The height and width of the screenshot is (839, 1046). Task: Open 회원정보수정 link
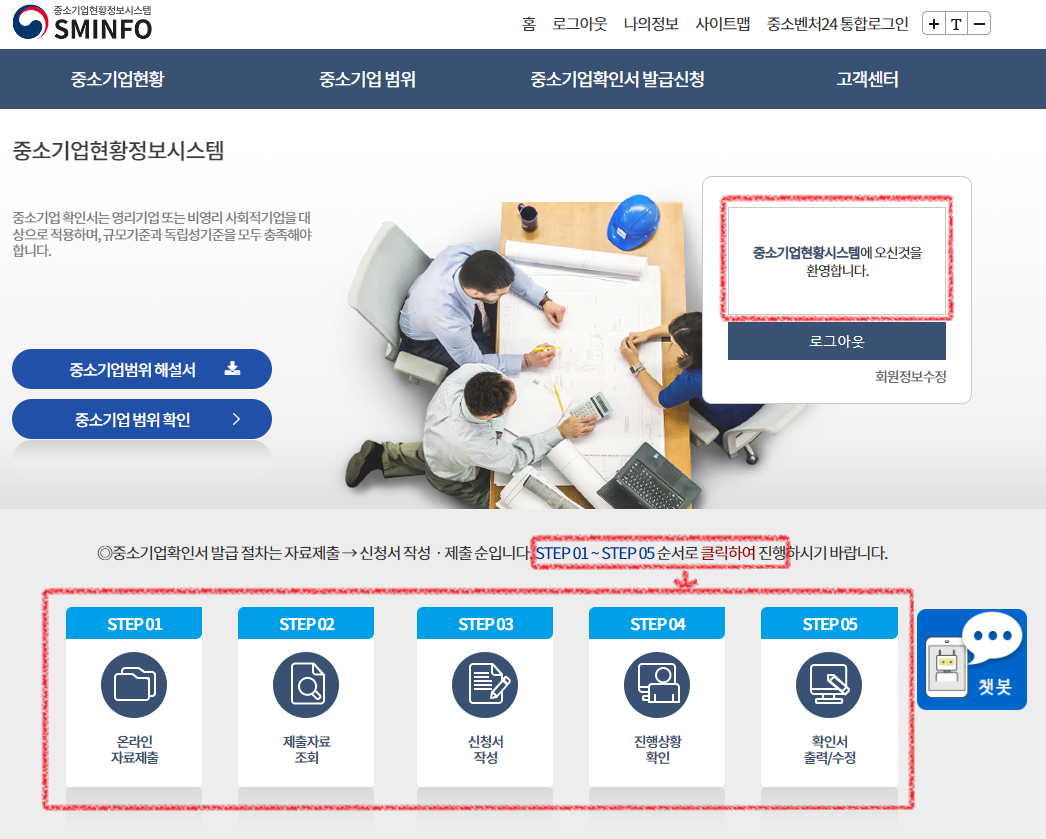911,376
